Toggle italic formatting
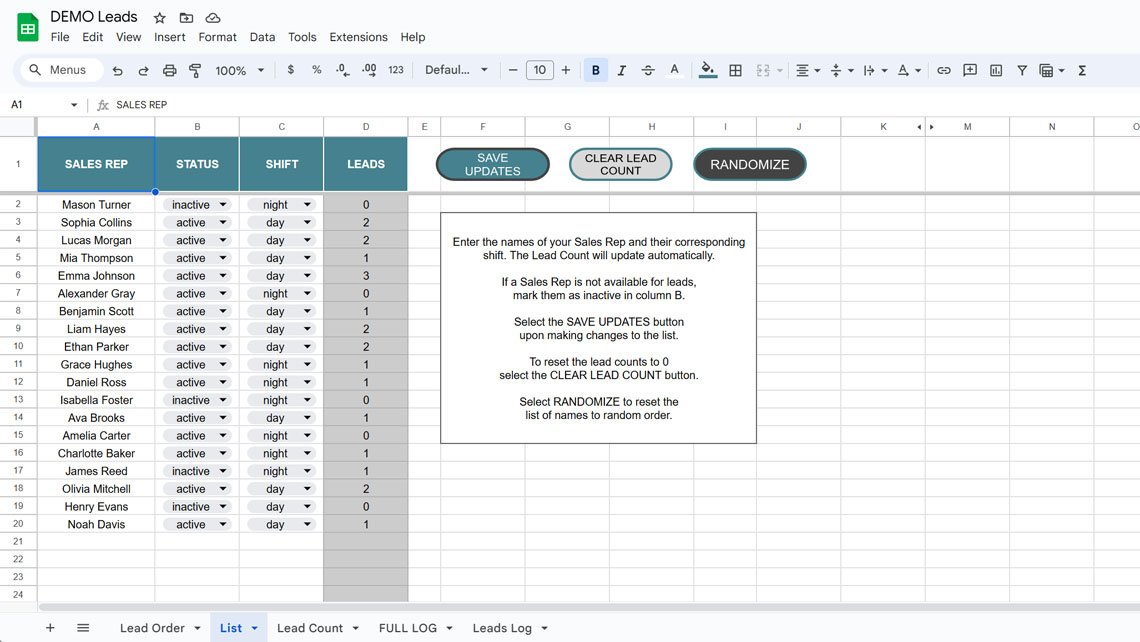Screen dimensions: 1140x642 tap(622, 71)
